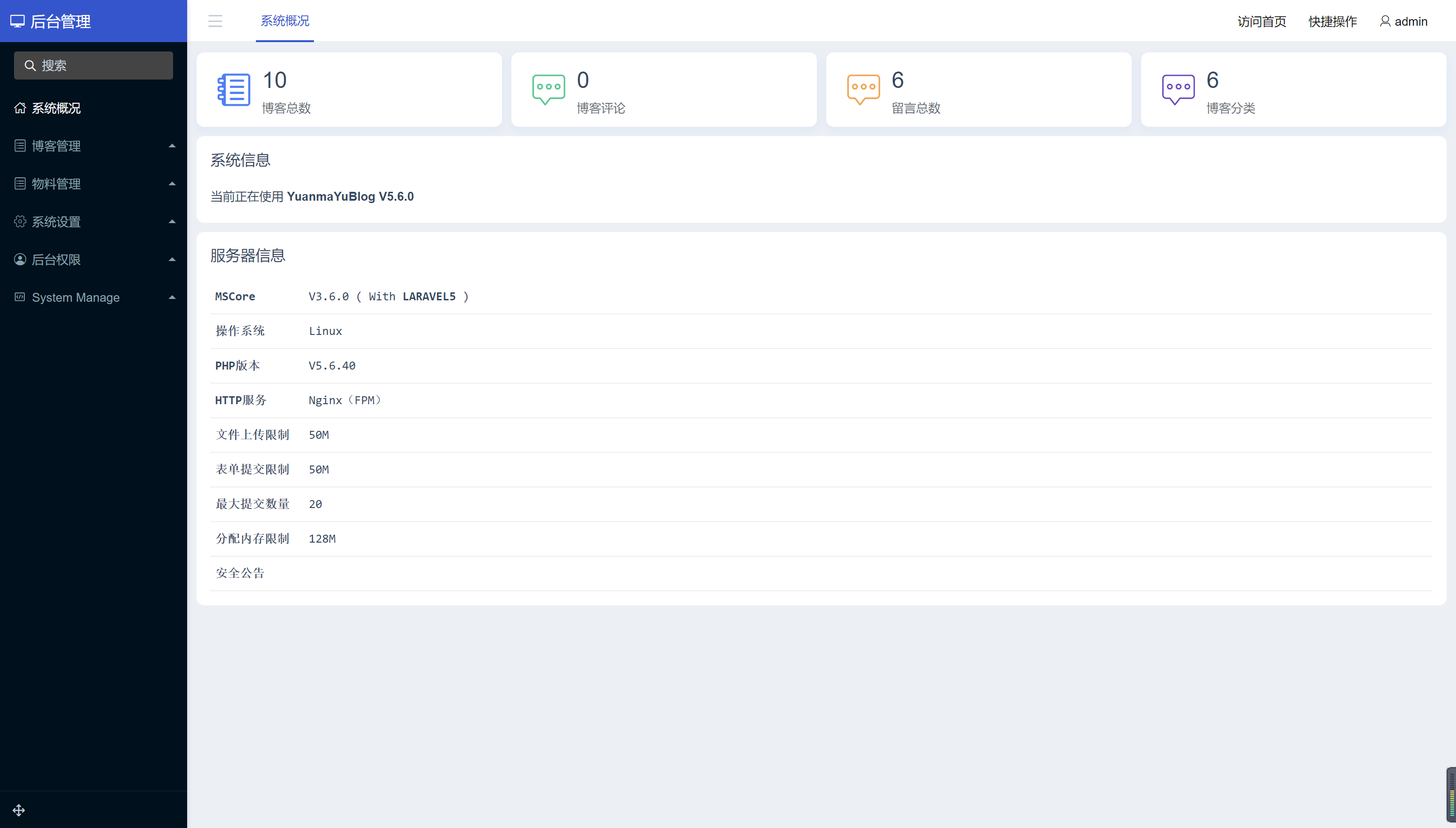Expand the 博客管理 menu arrow
The width and height of the screenshot is (1456, 828).
point(172,145)
